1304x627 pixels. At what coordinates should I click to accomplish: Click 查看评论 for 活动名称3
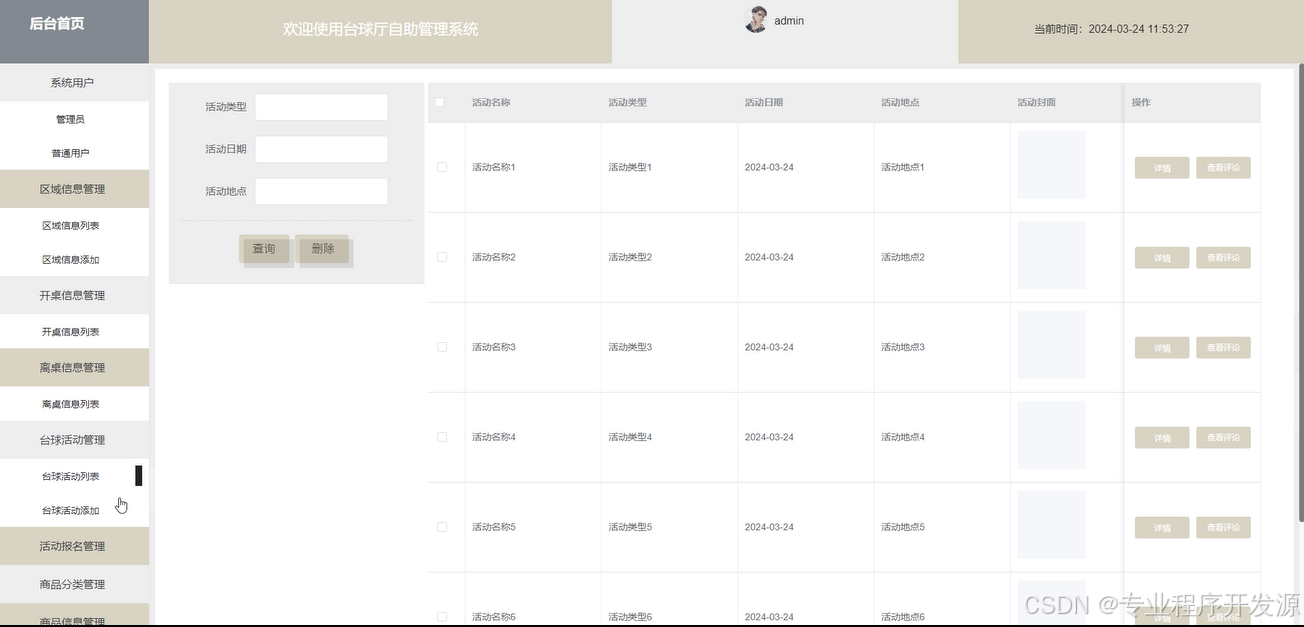pyautogui.click(x=1223, y=348)
